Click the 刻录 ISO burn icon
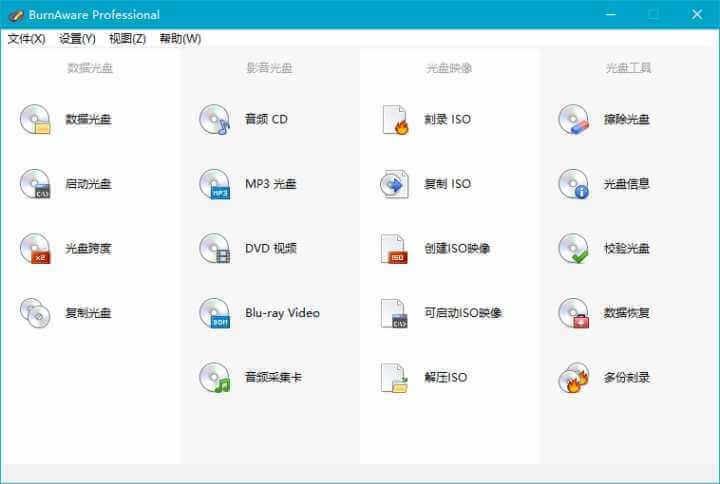This screenshot has height=484, width=720. tap(394, 119)
